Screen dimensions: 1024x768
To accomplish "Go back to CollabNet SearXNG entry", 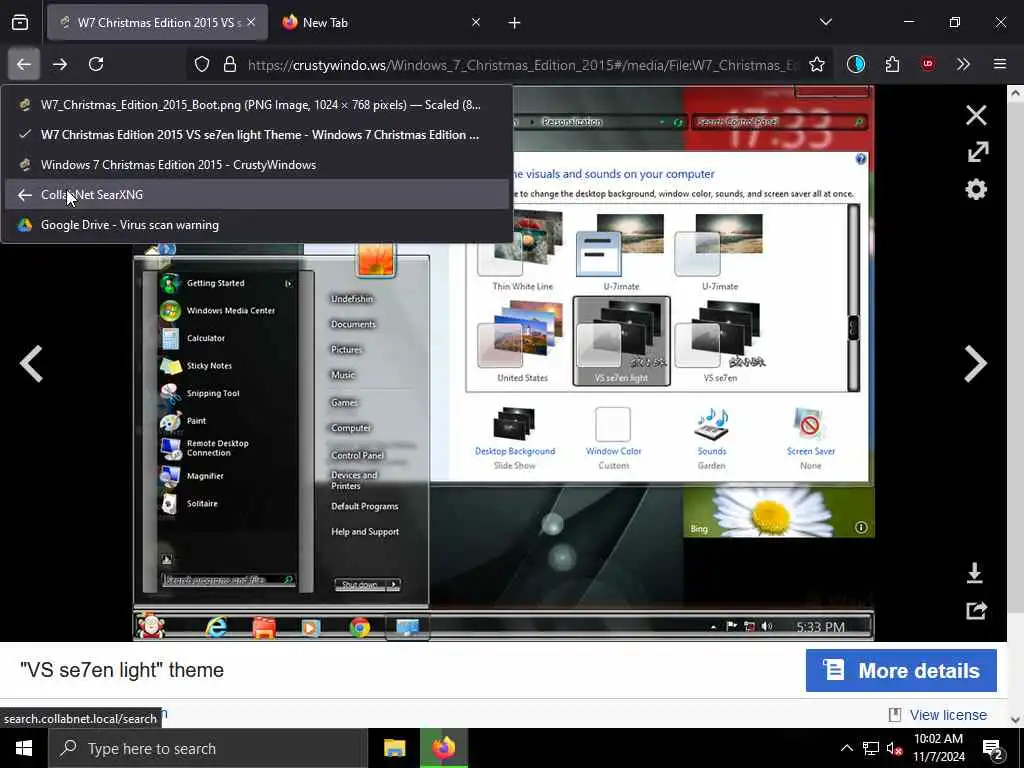I will click(x=257, y=195).
